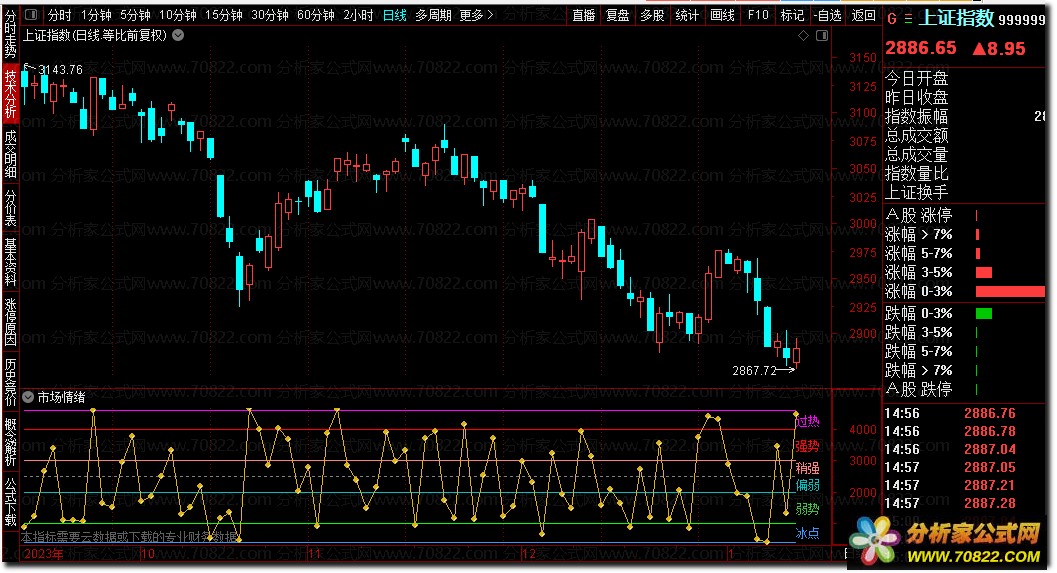The height and width of the screenshot is (573, 1057).
Task: Select the 10分钟 period
Action: [178, 15]
